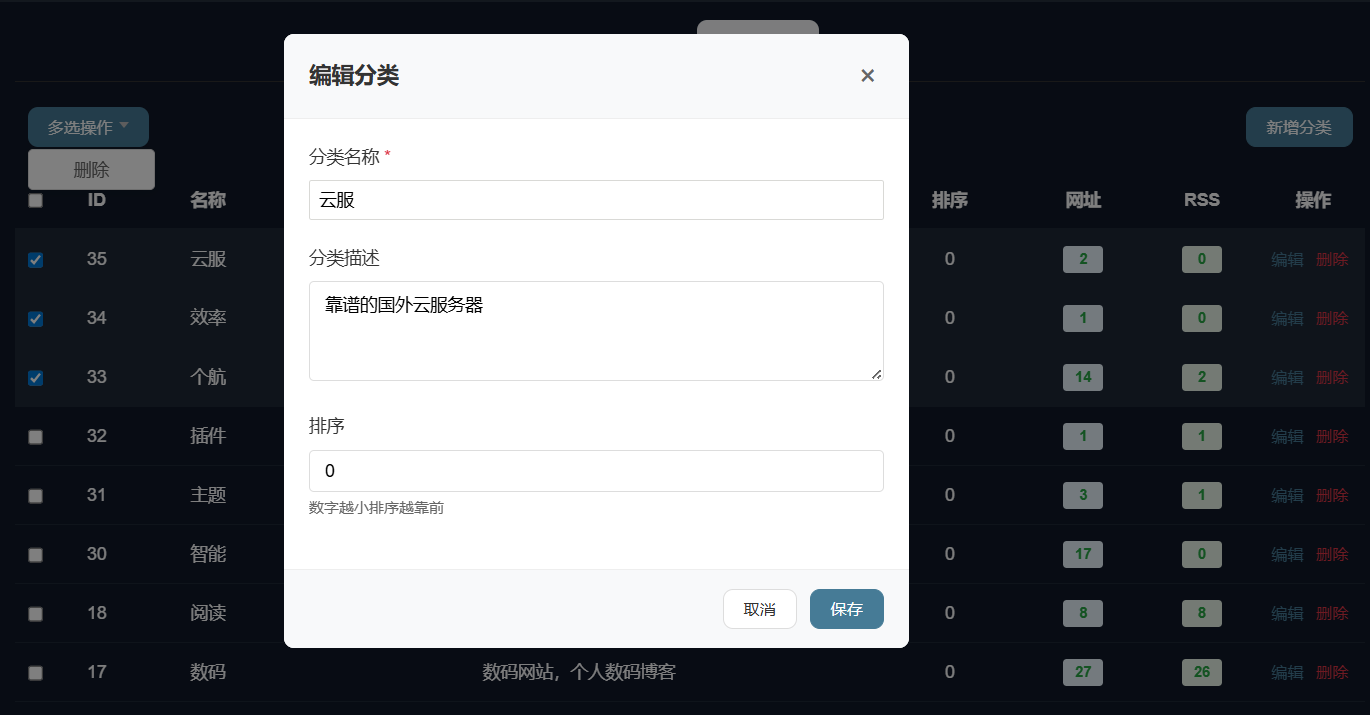Screen dimensions: 1370x715
Task: Toggle the select-all checkbox in the header
Action: [36, 200]
